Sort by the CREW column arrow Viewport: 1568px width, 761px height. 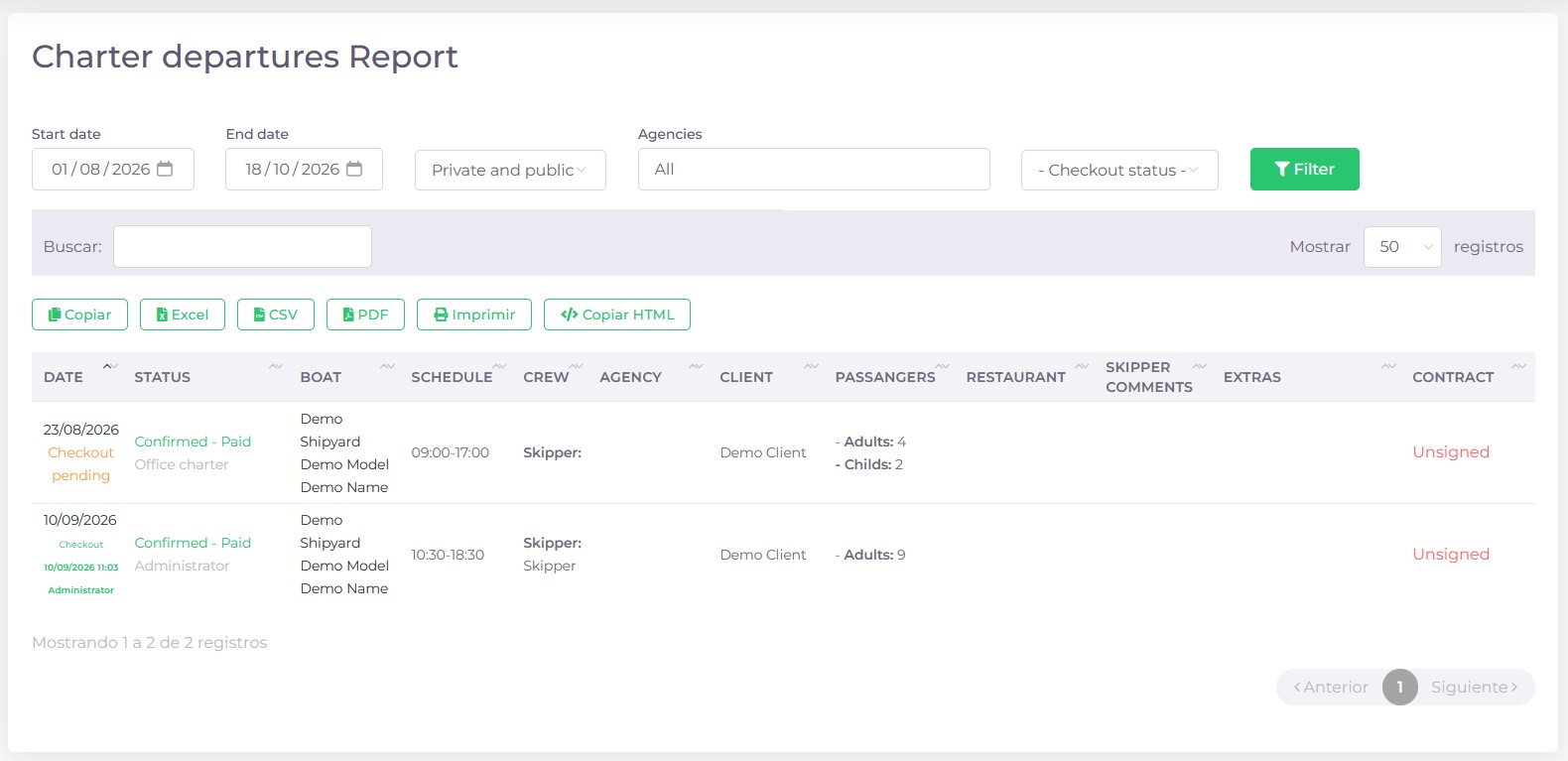coord(576,366)
